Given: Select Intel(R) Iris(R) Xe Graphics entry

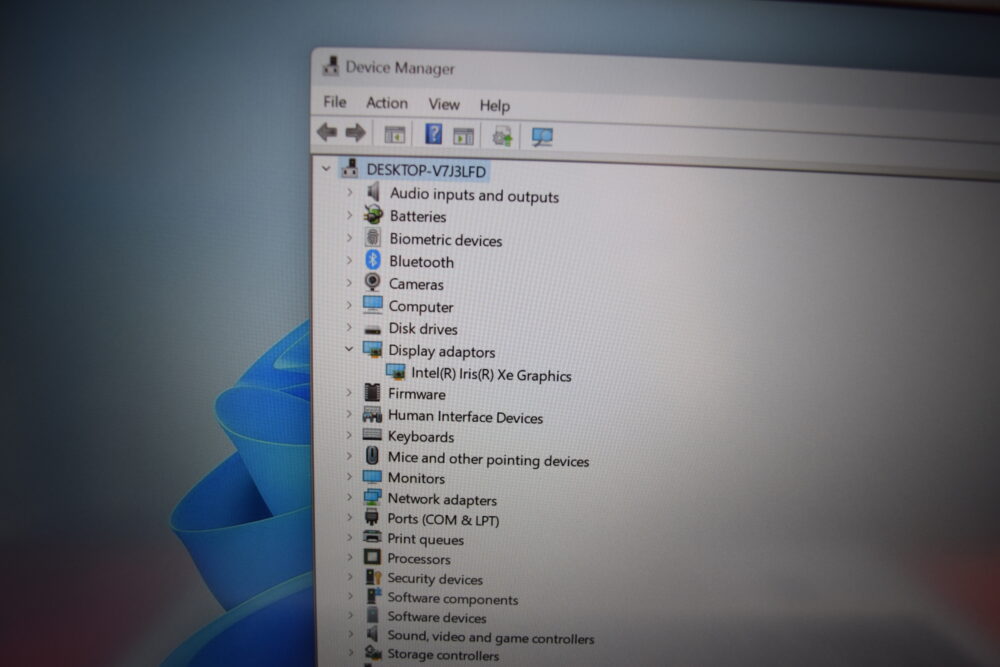Looking at the screenshot, I should coord(491,374).
